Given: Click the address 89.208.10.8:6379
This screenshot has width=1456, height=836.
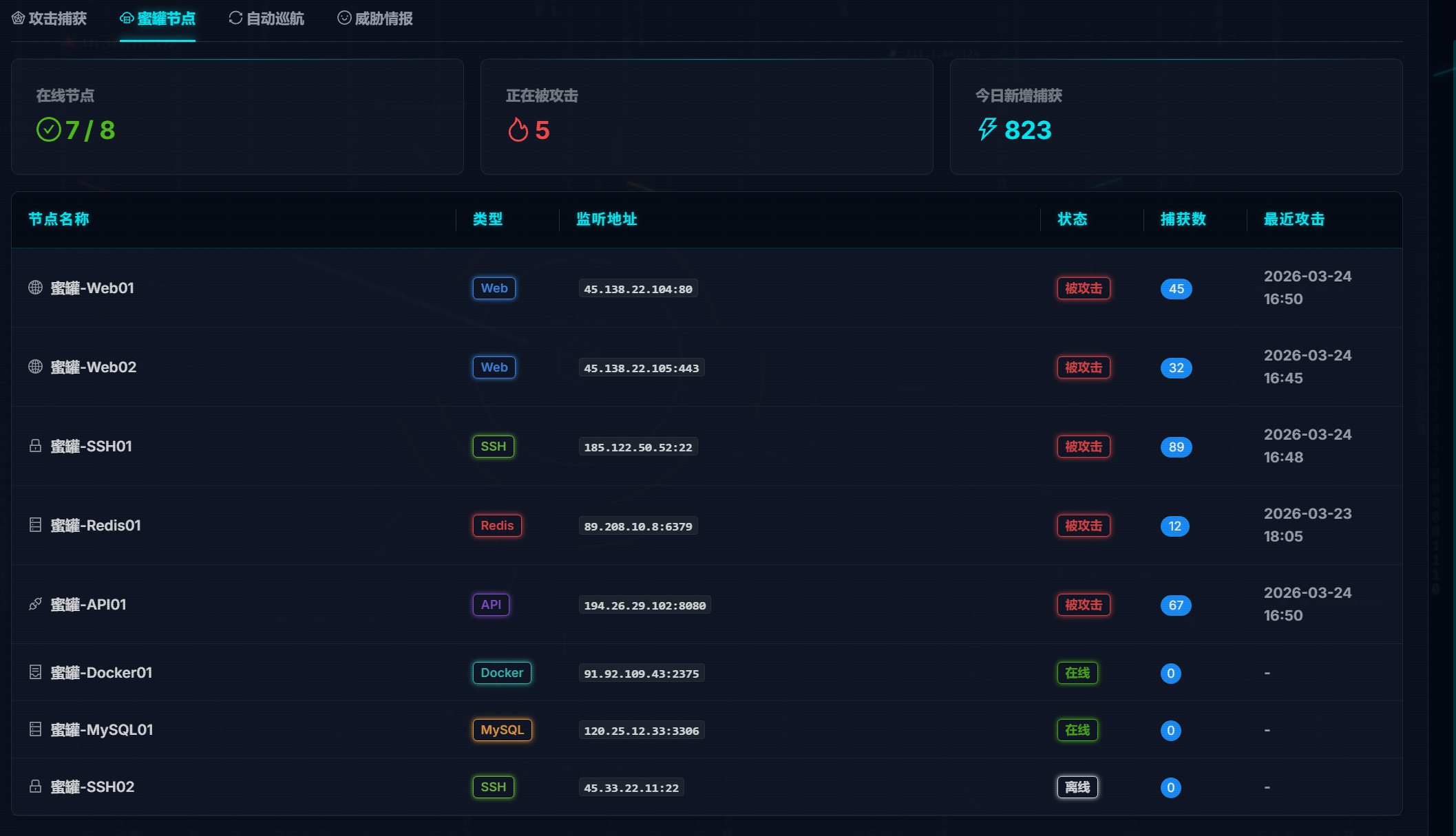Looking at the screenshot, I should point(638,526).
